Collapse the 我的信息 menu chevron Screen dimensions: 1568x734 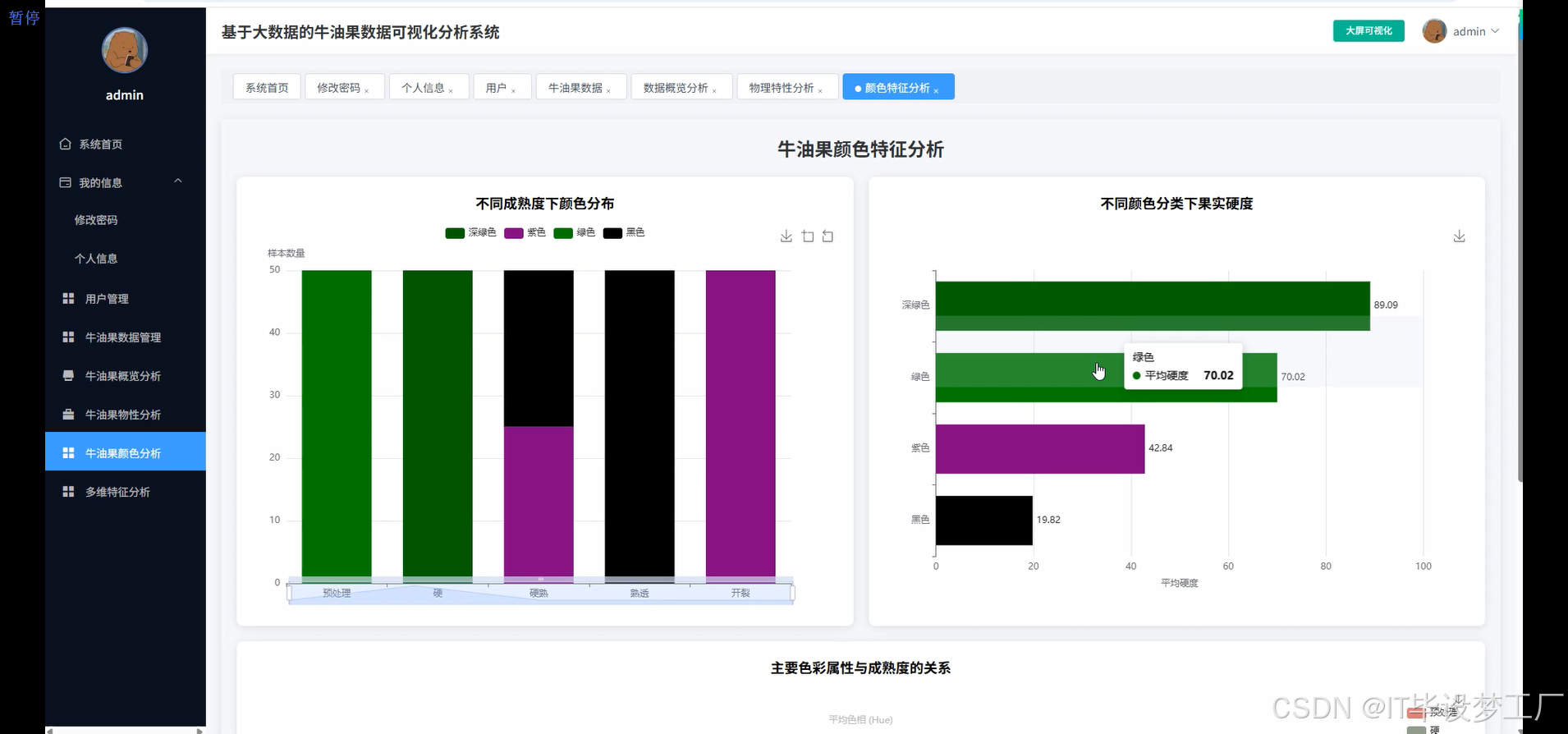(x=178, y=181)
